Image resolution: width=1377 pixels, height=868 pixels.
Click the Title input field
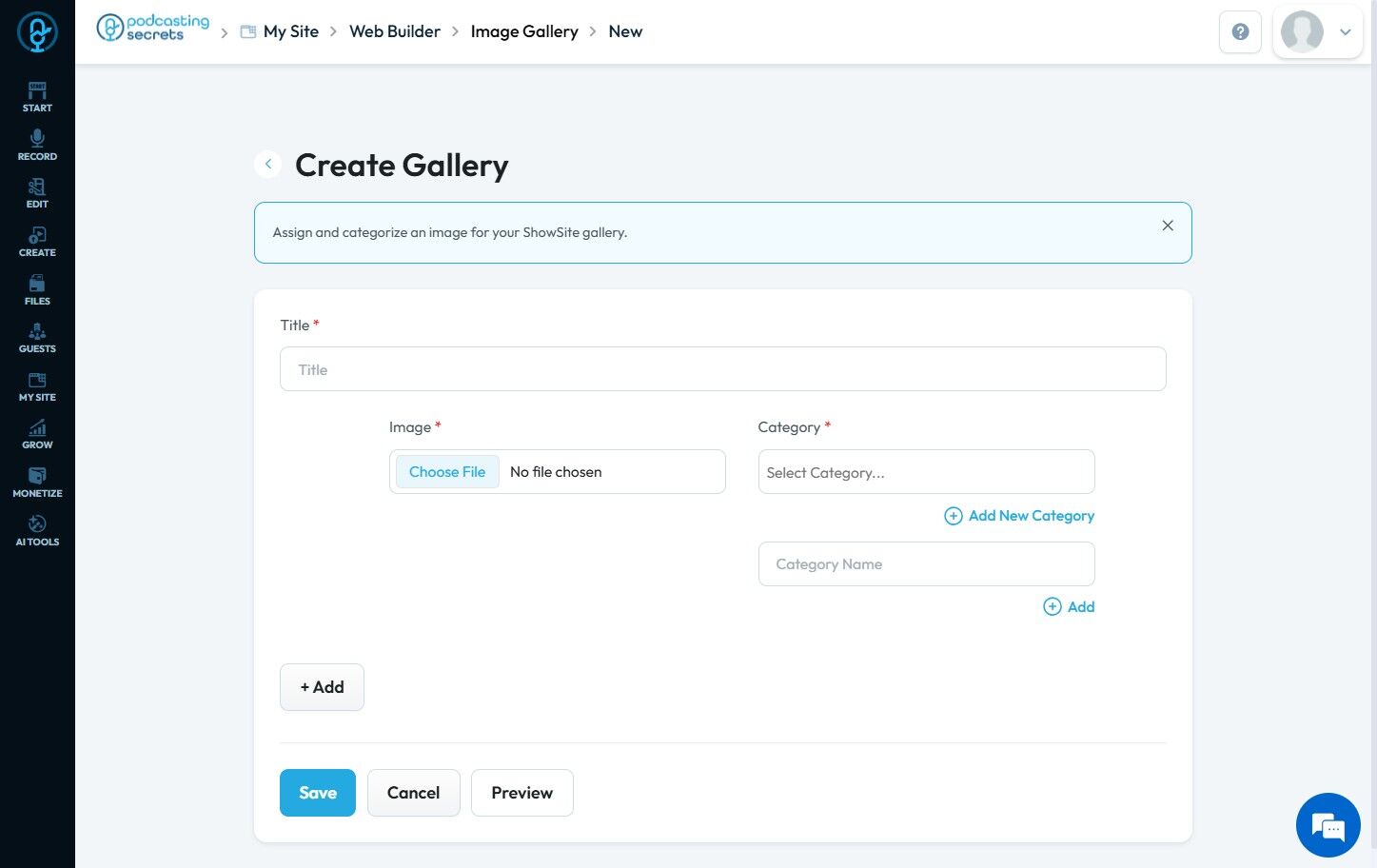pos(722,369)
